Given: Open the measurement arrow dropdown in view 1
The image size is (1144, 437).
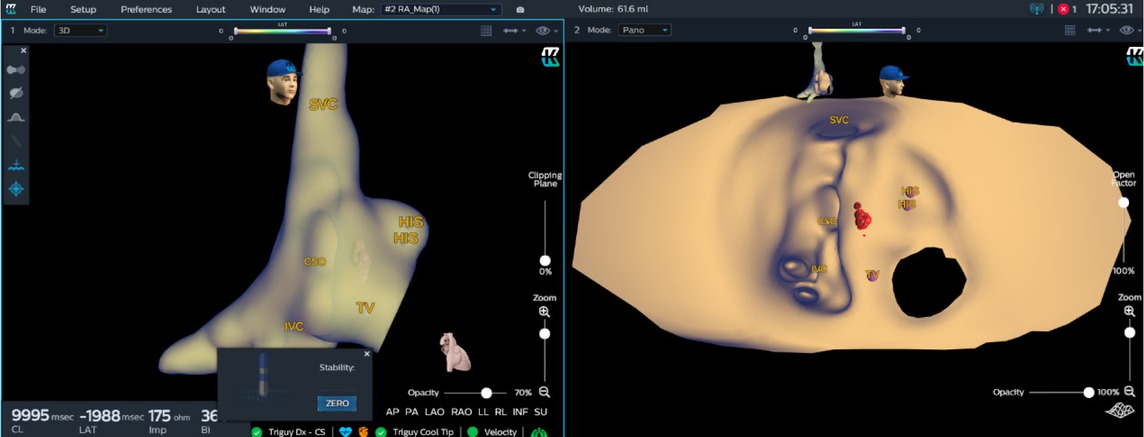Looking at the screenshot, I should point(514,31).
